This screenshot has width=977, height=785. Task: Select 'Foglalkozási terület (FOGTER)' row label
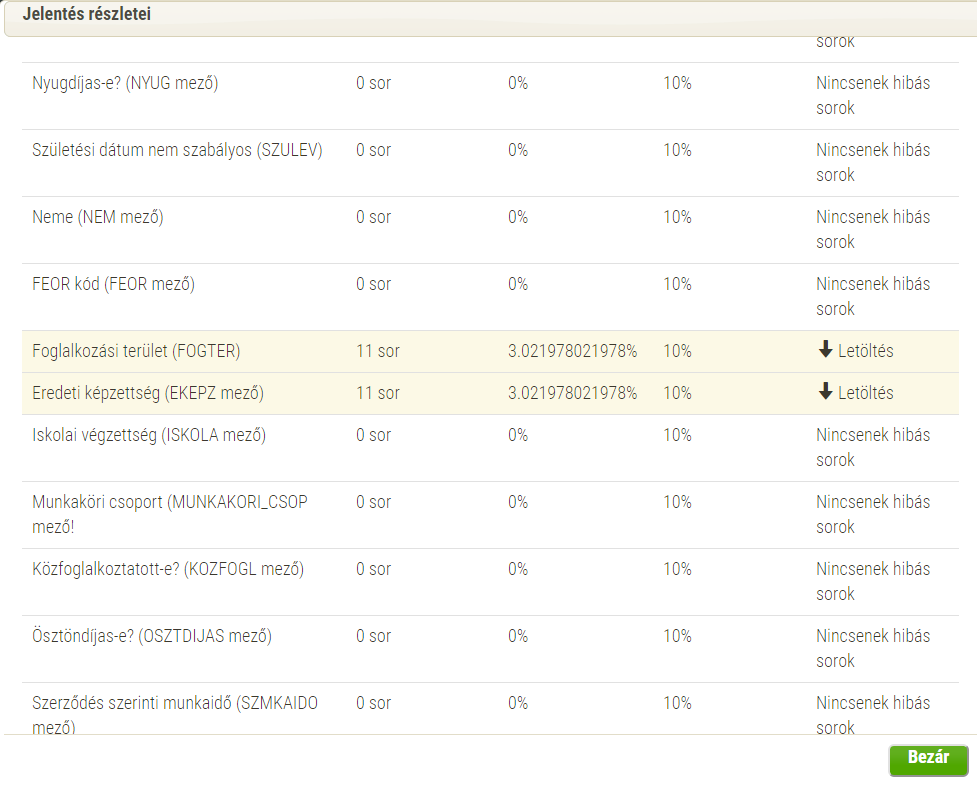[136, 351]
